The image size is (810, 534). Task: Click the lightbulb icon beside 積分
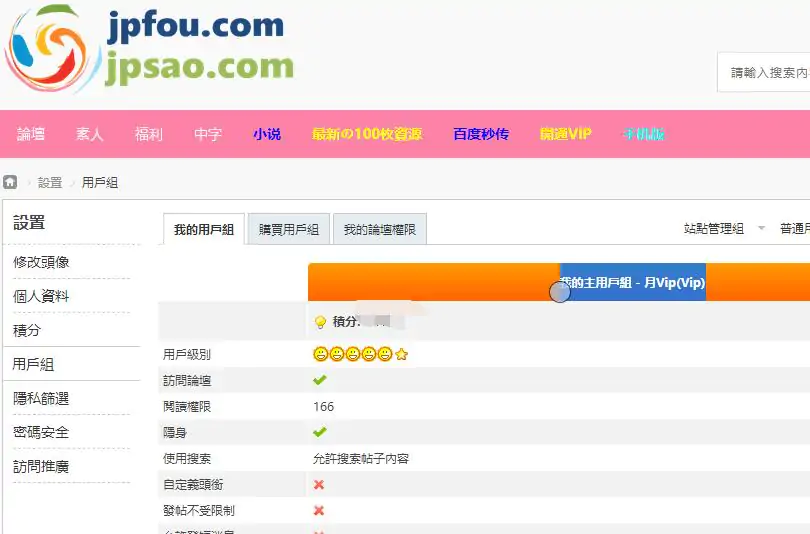tap(320, 322)
